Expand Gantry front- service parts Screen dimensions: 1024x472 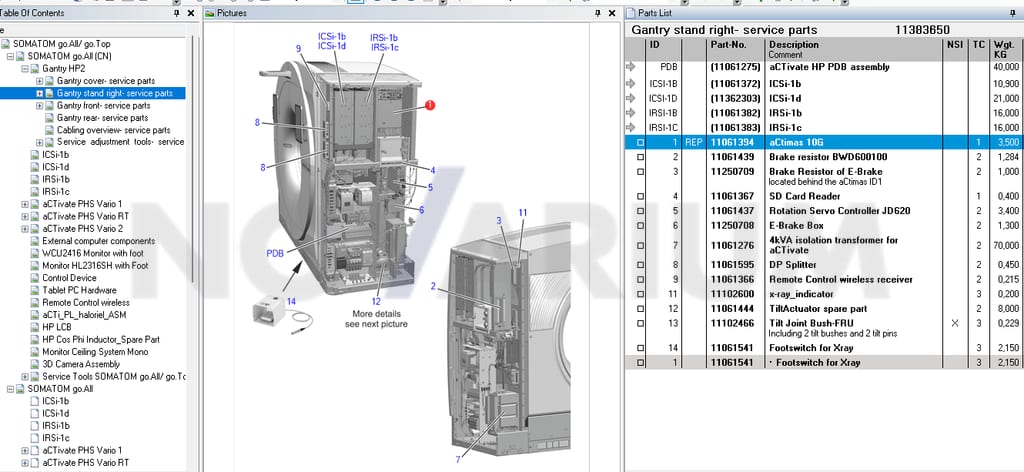click(x=39, y=106)
